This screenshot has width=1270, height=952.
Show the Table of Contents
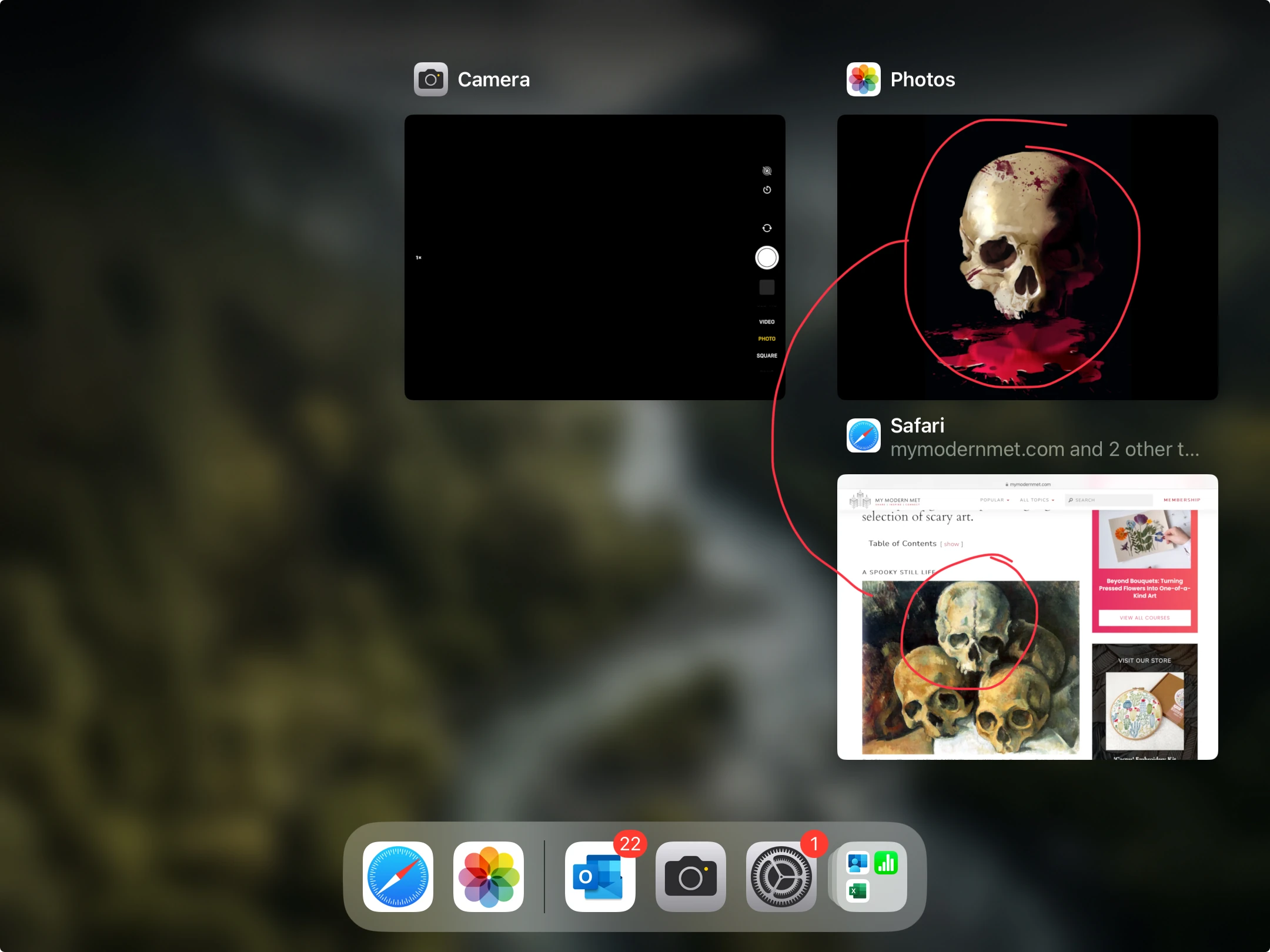952,544
